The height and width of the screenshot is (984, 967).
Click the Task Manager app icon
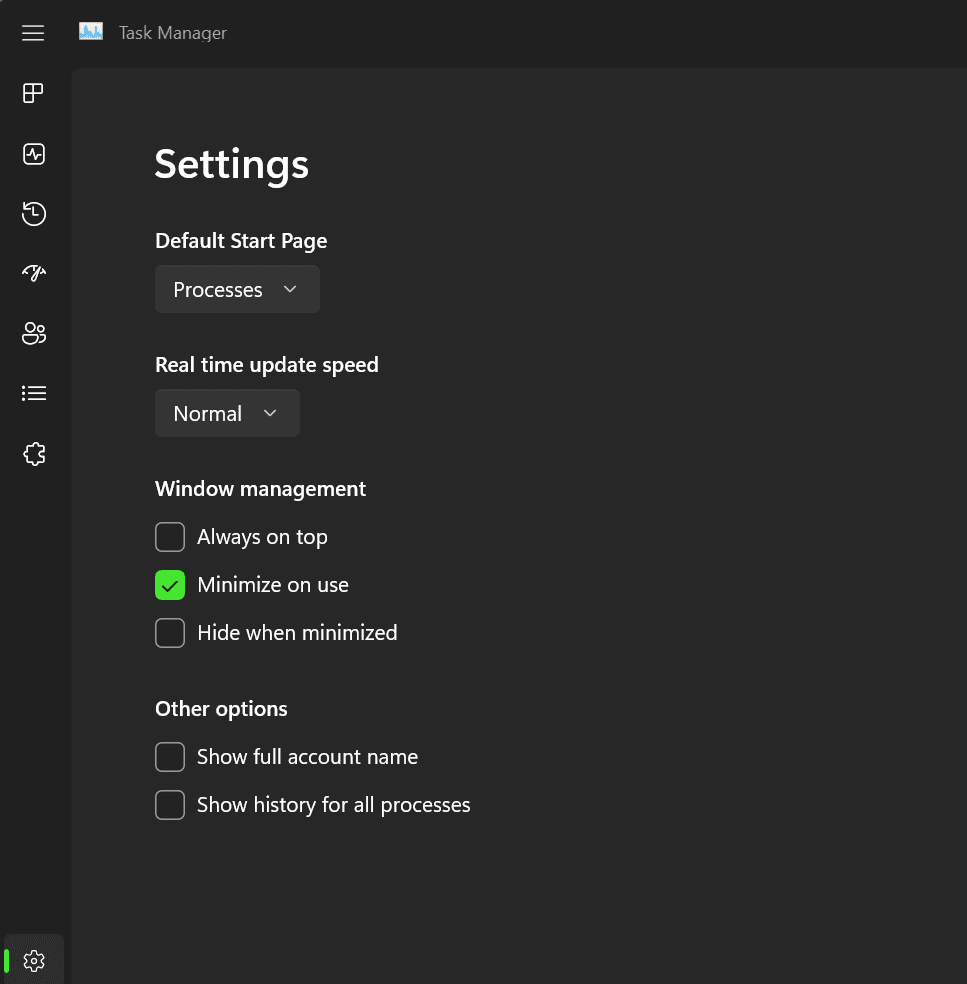(91, 31)
